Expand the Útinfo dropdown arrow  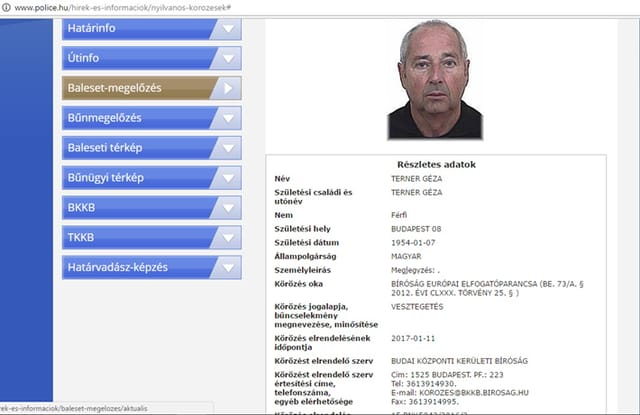[x=228, y=58]
